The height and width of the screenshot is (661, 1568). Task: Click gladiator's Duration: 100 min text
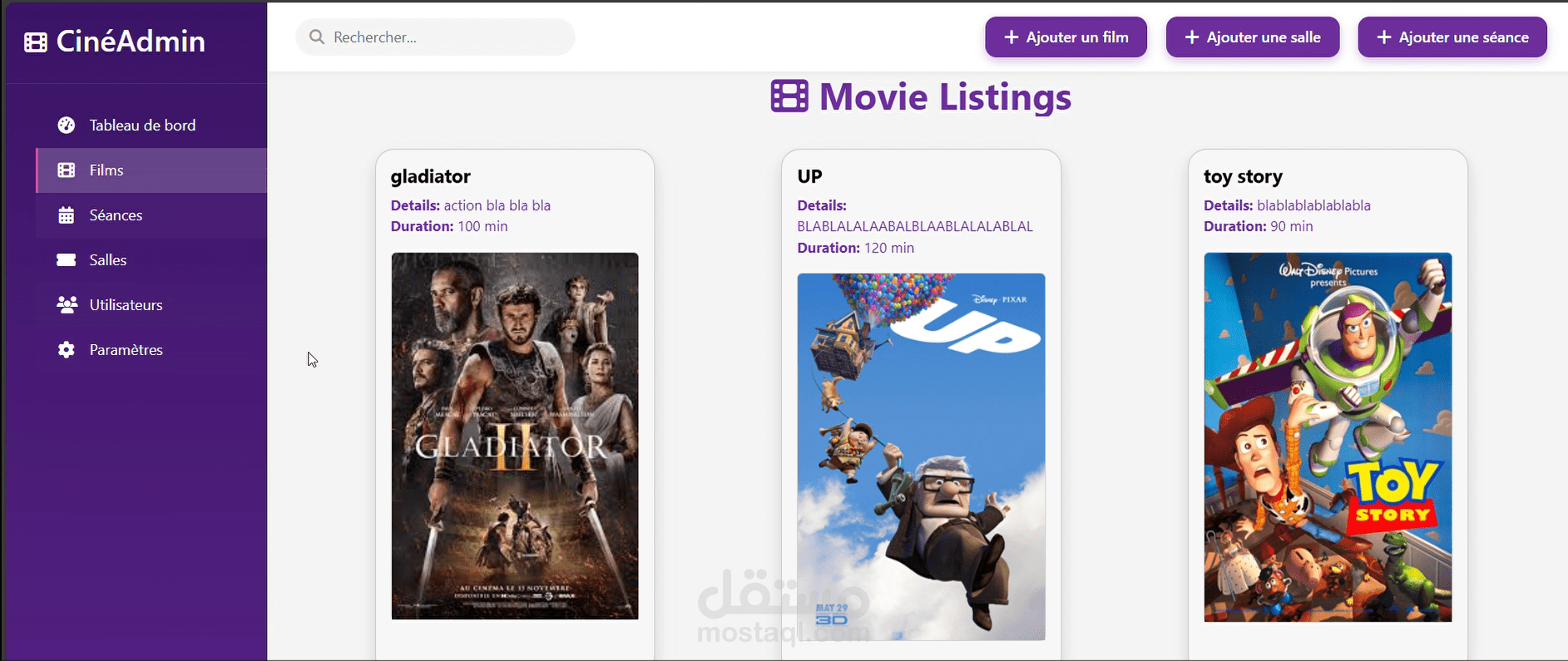pyautogui.click(x=449, y=226)
